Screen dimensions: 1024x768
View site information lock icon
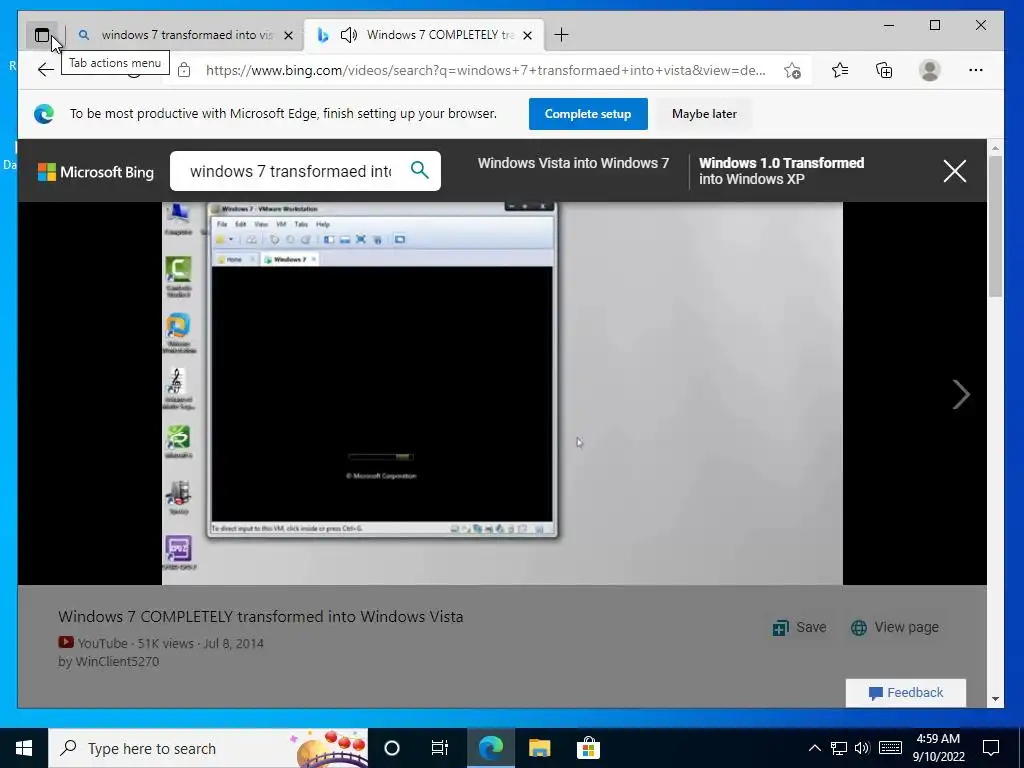184,70
